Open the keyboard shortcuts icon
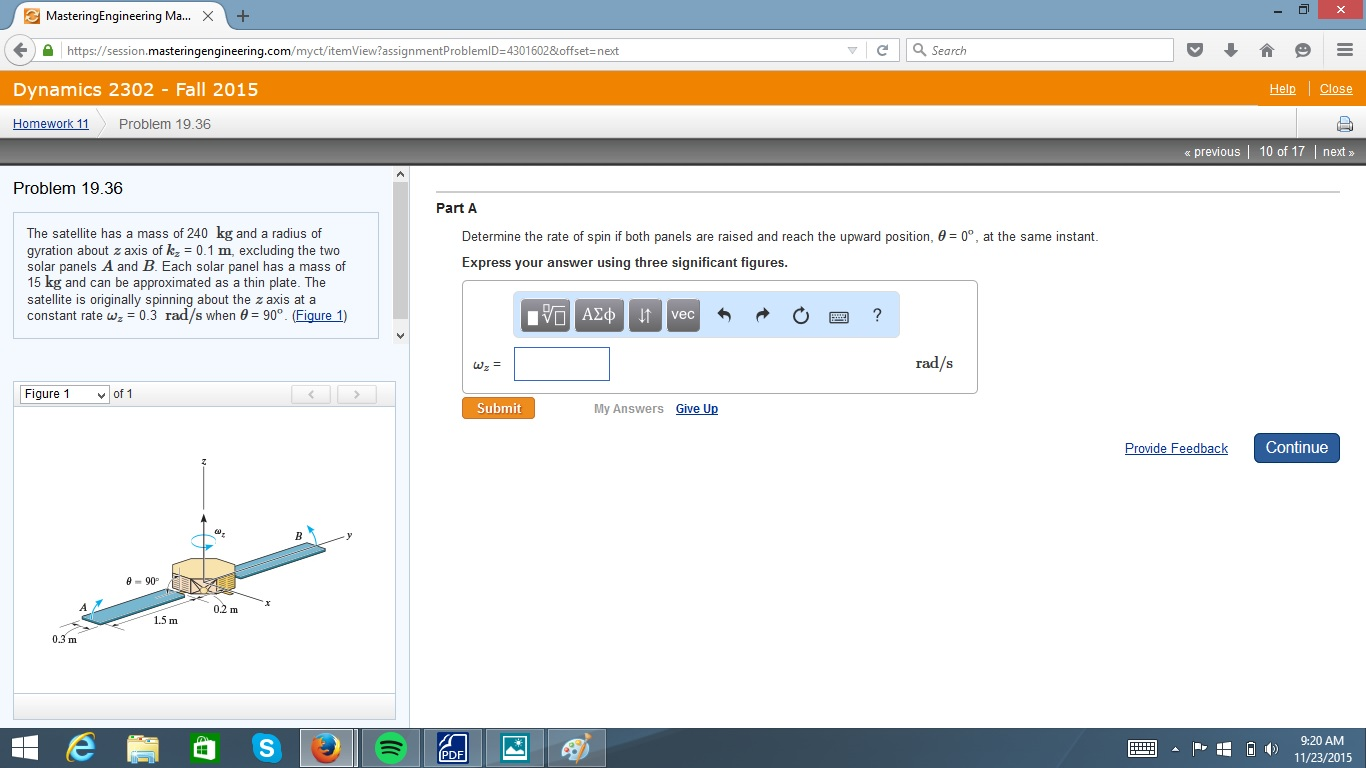The image size is (1366, 768). point(838,315)
